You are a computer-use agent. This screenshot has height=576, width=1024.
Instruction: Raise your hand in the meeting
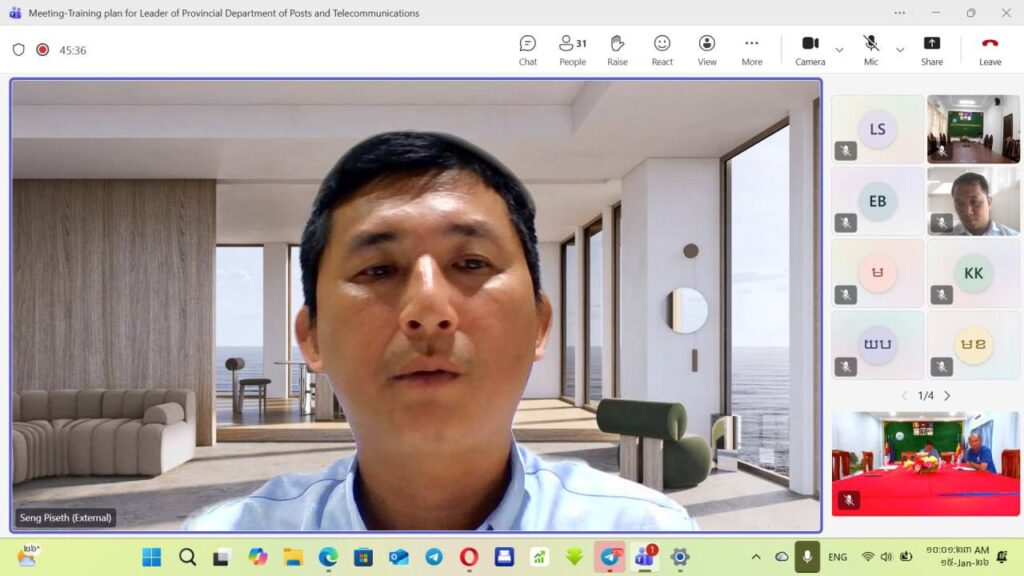click(617, 50)
